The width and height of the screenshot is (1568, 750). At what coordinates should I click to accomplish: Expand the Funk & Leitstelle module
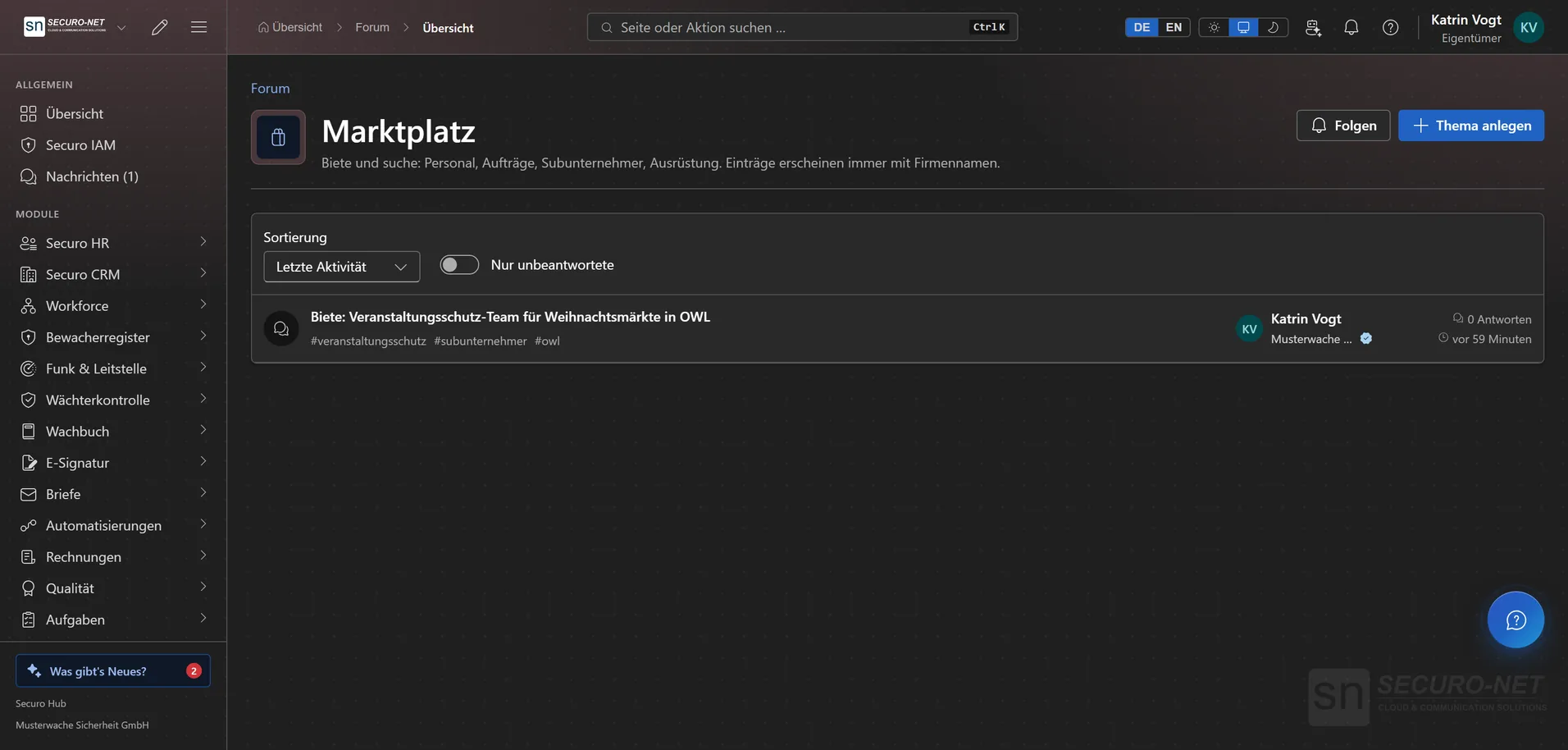[113, 368]
